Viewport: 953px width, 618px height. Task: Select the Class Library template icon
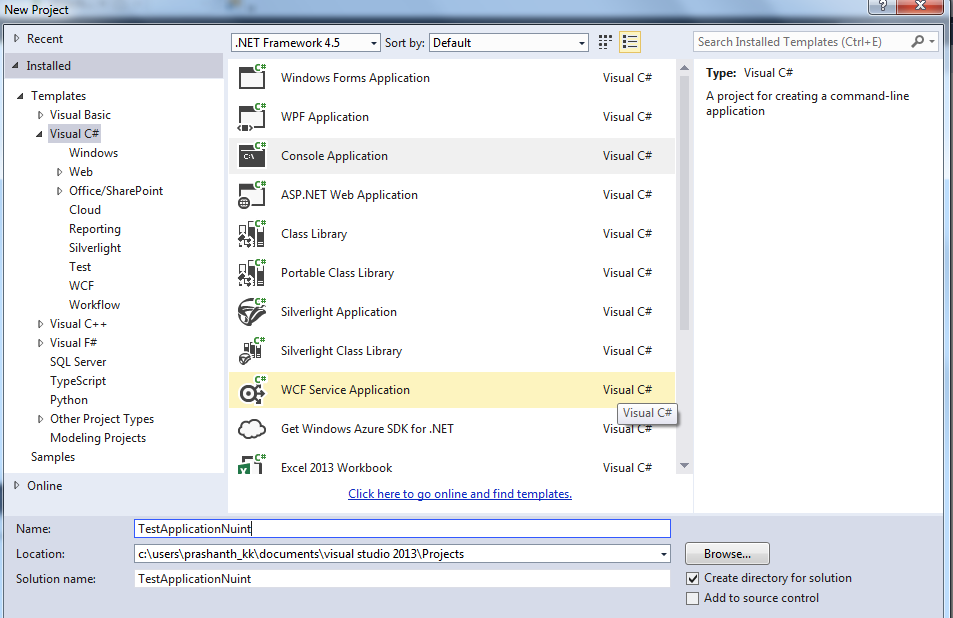(x=252, y=234)
